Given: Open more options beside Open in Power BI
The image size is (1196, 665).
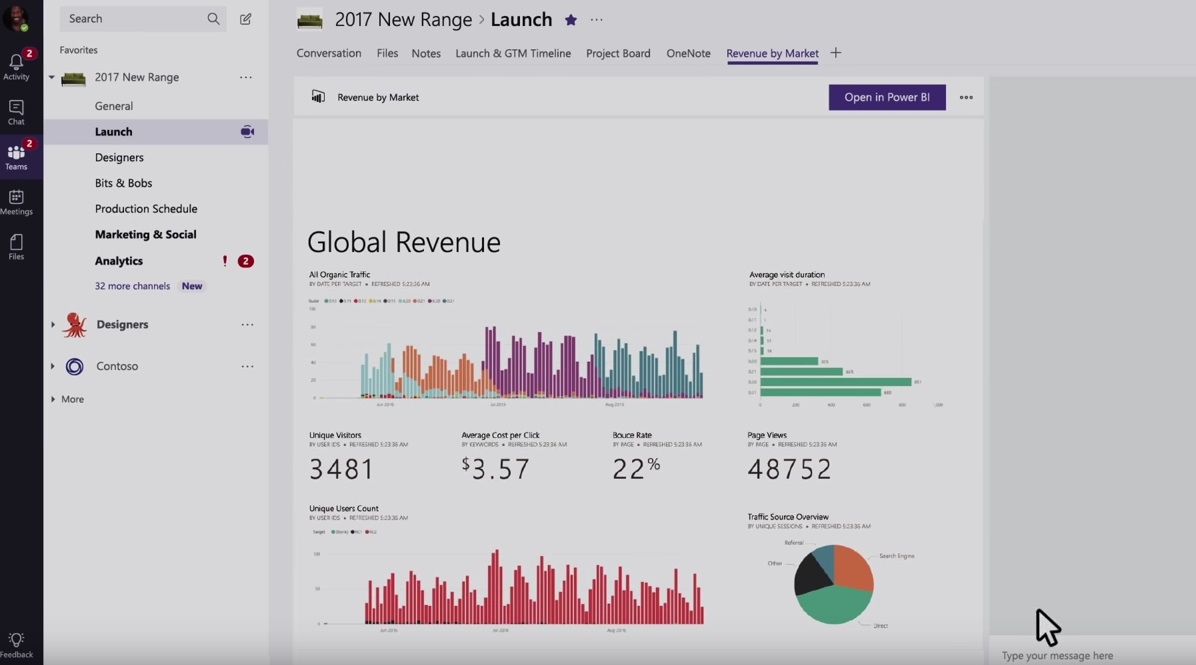Looking at the screenshot, I should pyautogui.click(x=966, y=98).
